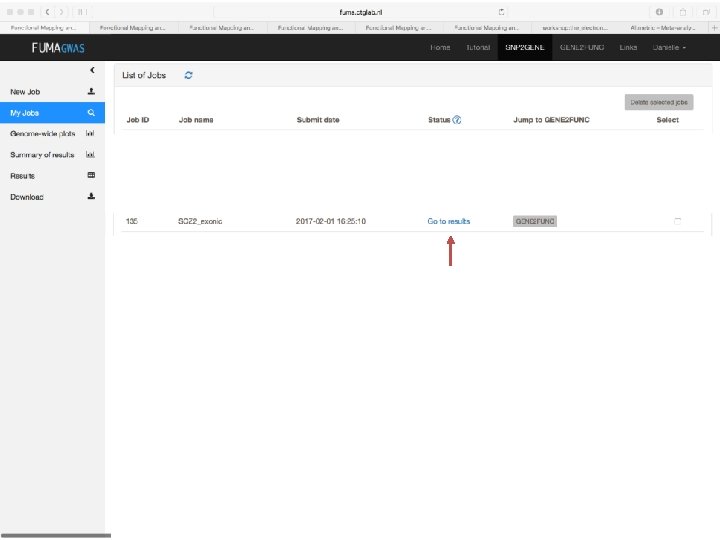Click submit date 2017-02-01 16:25:10
This screenshot has height=540, width=720.
tap(331, 221)
